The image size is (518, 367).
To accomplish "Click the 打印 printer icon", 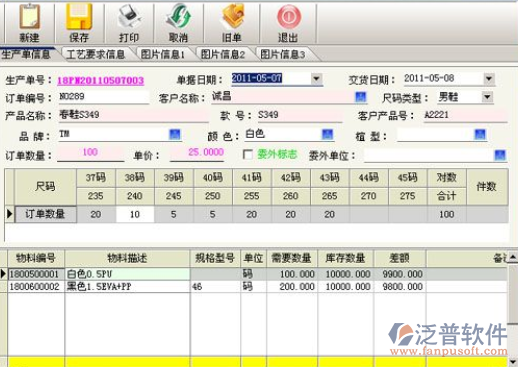I will point(129,17).
